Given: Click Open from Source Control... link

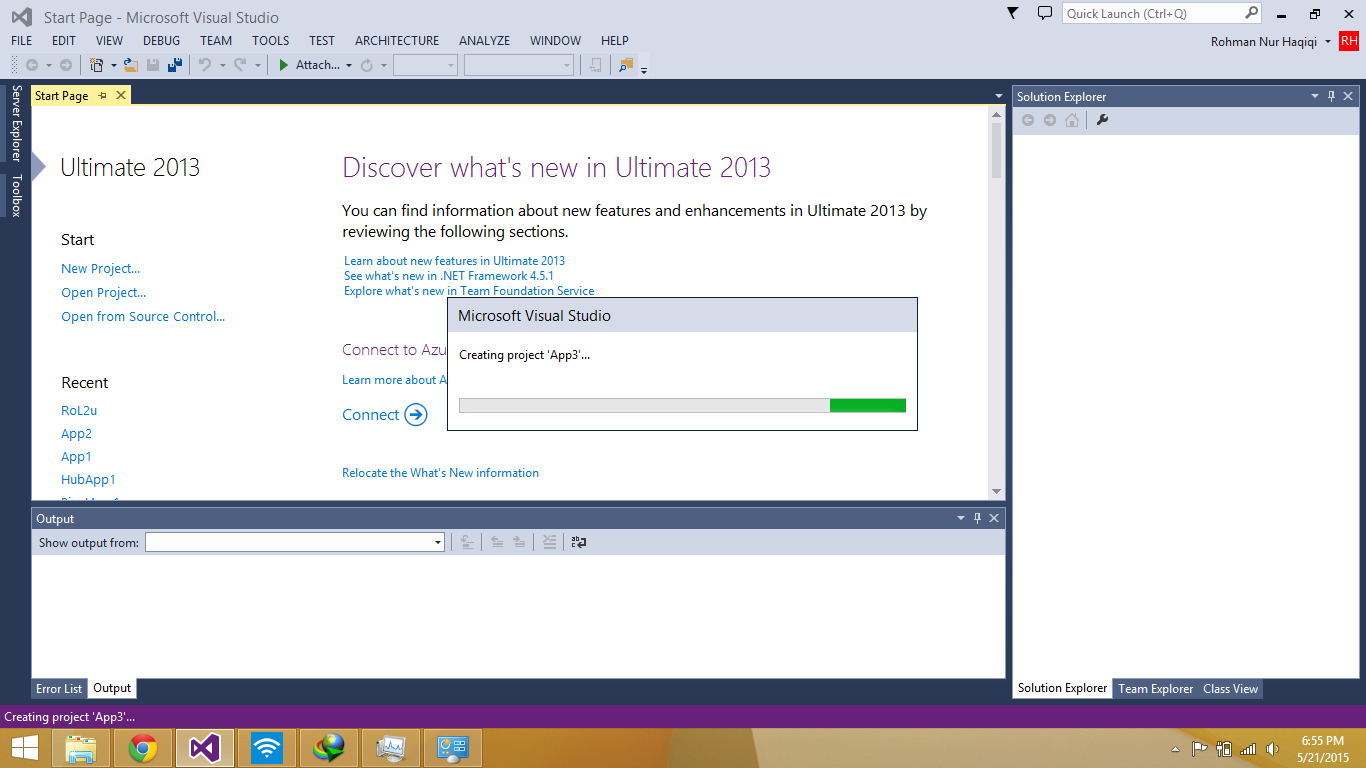Looking at the screenshot, I should pyautogui.click(x=143, y=316).
